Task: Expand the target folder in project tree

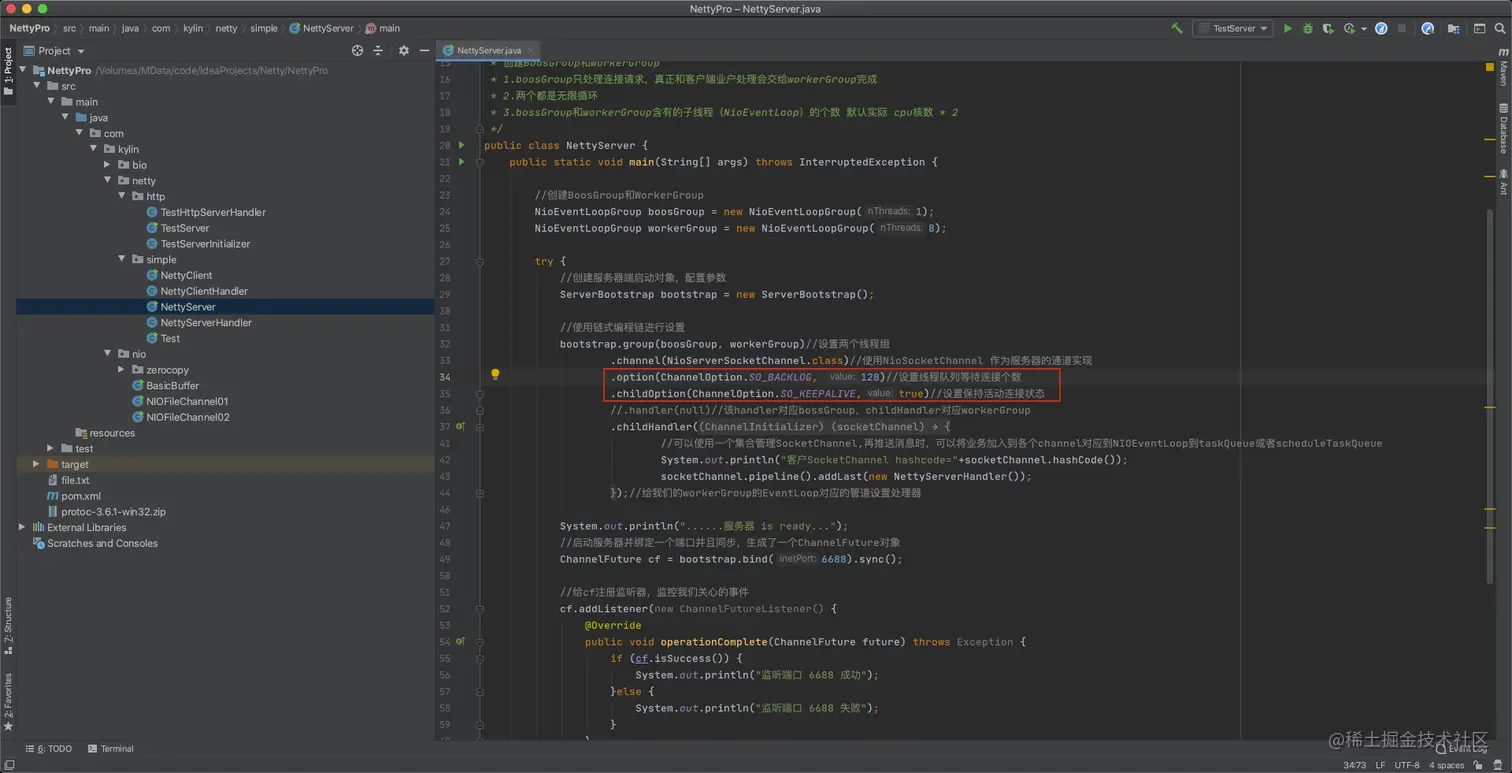Action: tap(37, 464)
